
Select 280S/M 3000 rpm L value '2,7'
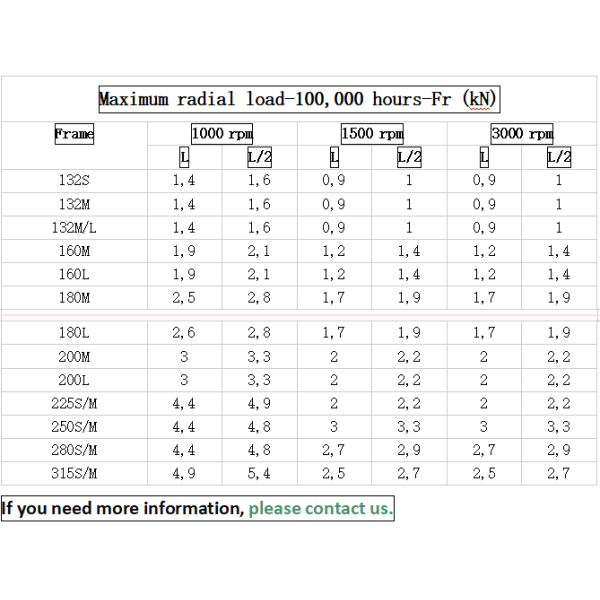(484, 450)
